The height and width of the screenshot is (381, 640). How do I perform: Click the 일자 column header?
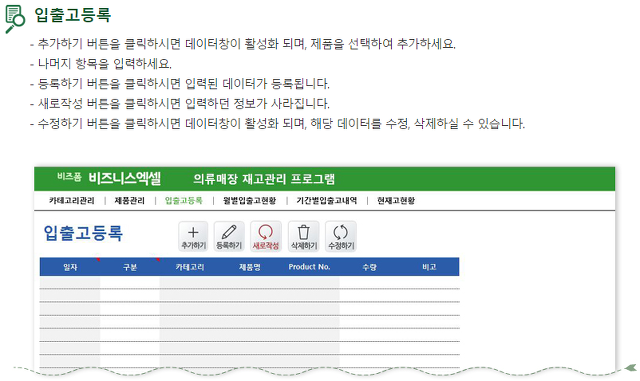70,267
